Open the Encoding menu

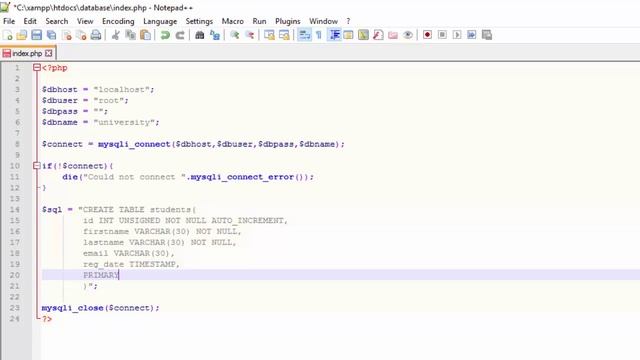(x=118, y=21)
